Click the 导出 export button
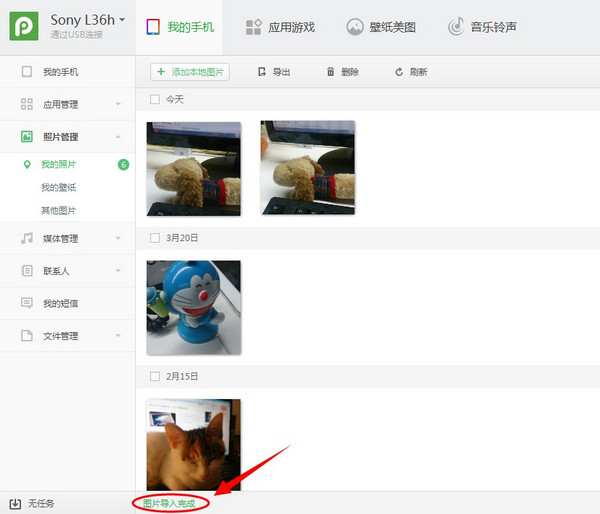The height and width of the screenshot is (514, 600). coord(274,72)
